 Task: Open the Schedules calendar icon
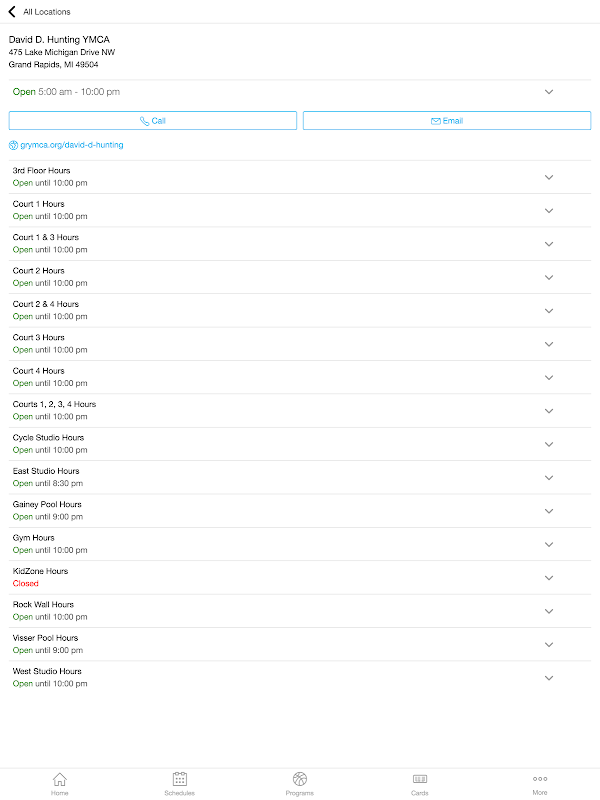click(x=180, y=779)
